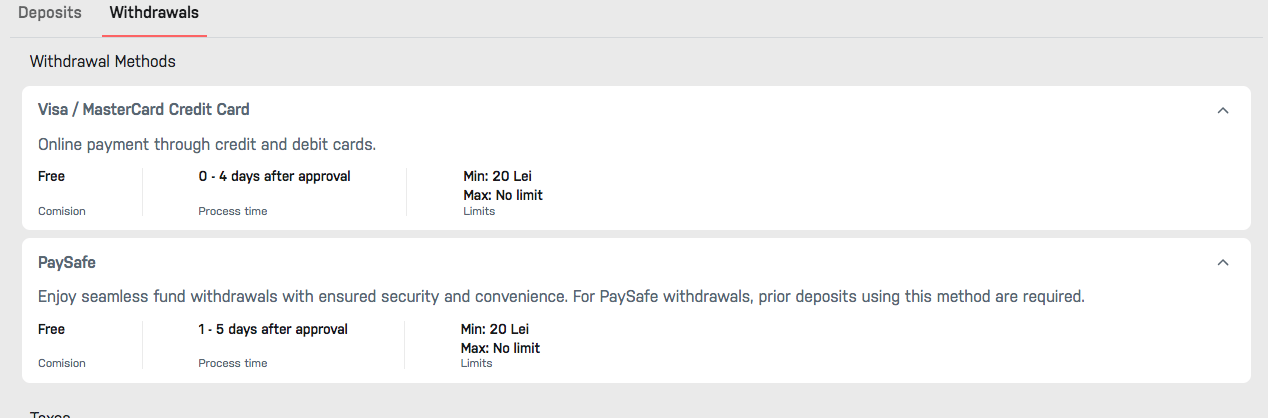
Task: Click the Process time label under PaySafe
Action: (233, 363)
